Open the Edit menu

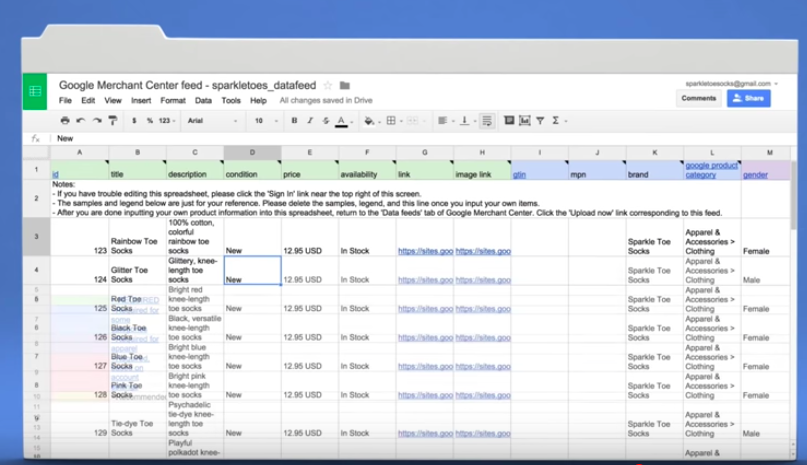click(88, 100)
